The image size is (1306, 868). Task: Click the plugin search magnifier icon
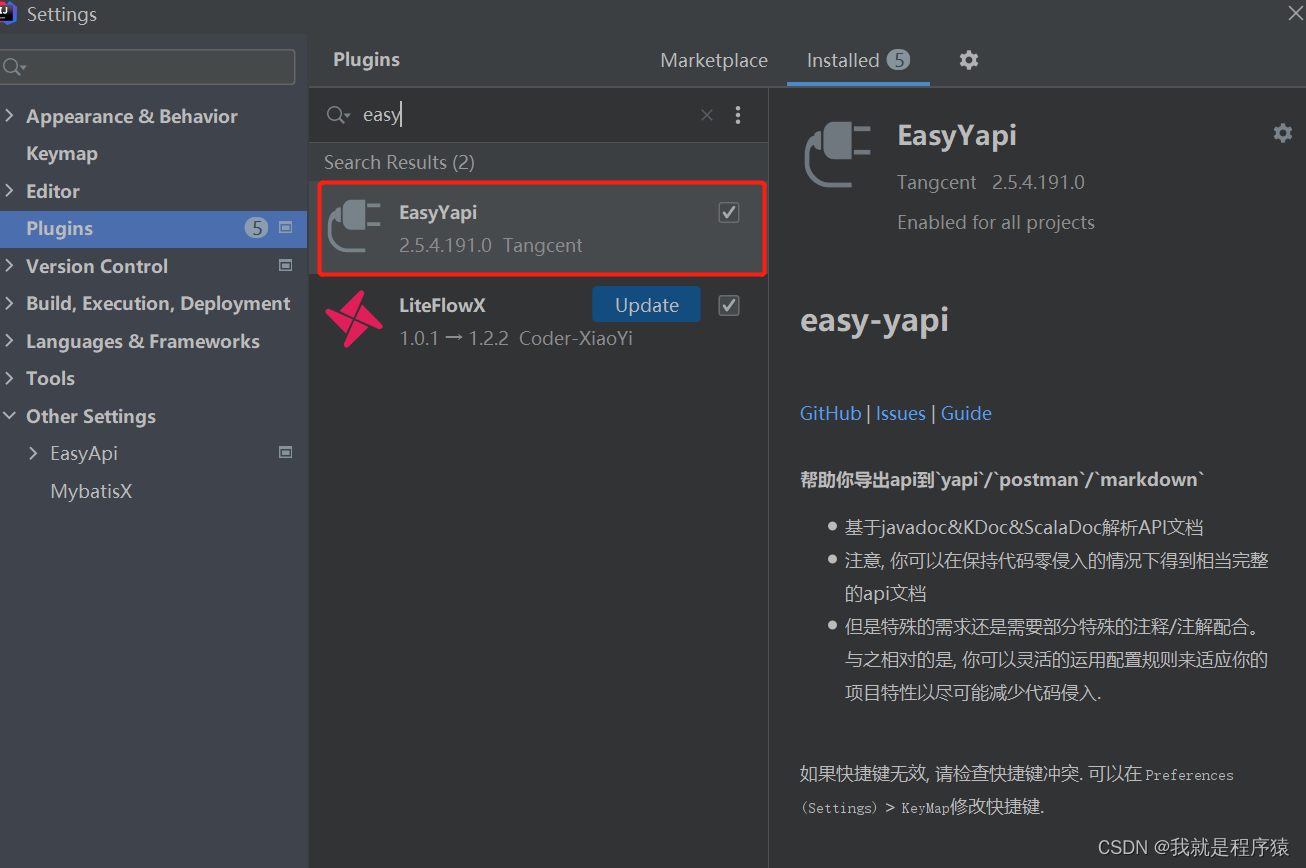click(338, 115)
